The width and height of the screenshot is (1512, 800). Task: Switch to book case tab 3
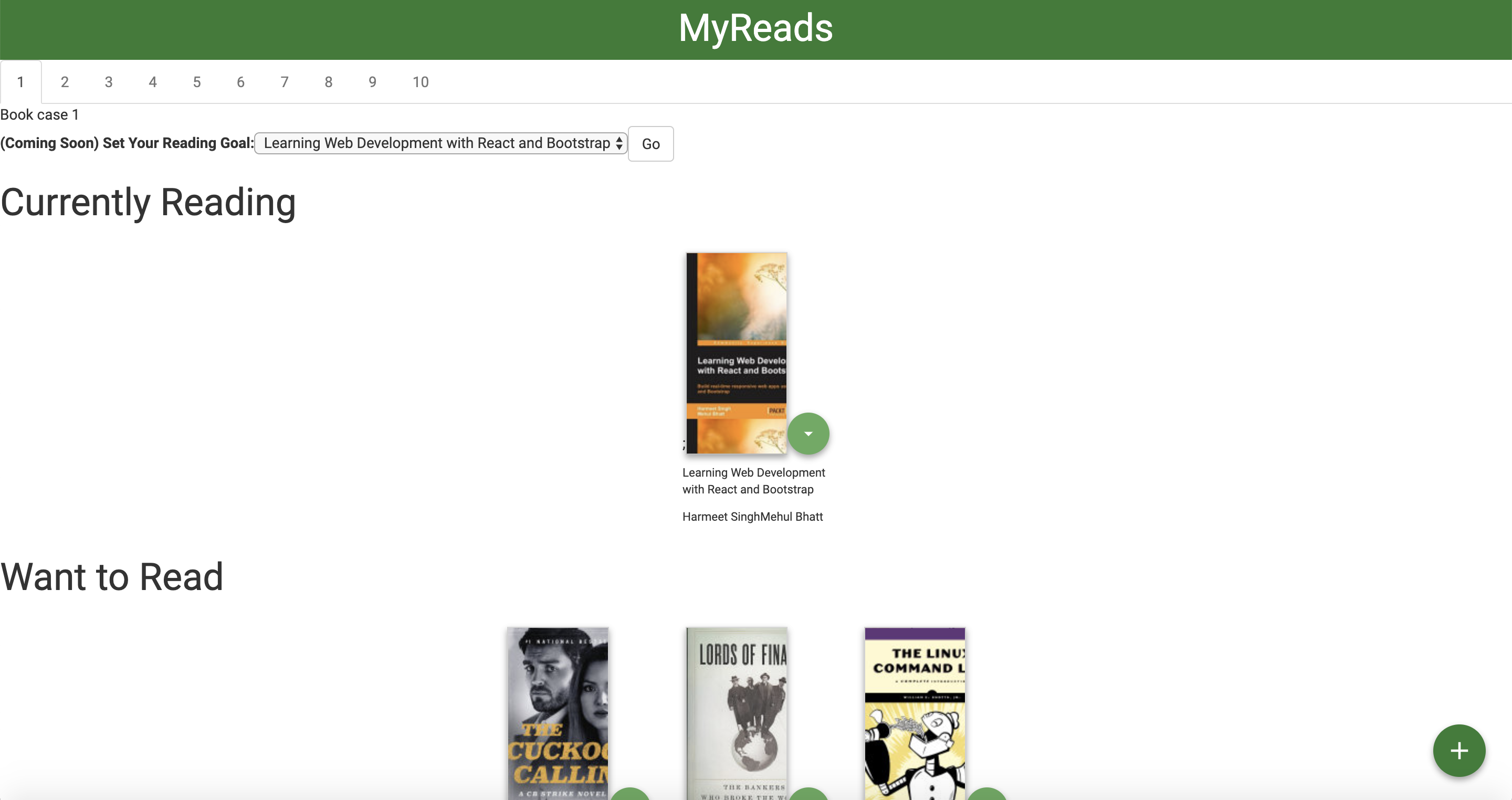109,82
